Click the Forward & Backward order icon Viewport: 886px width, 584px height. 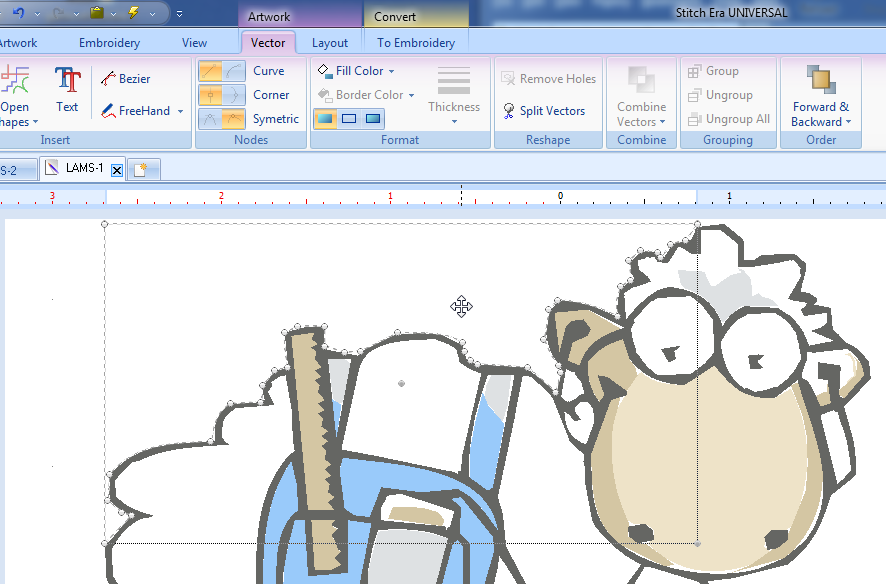coord(821,80)
